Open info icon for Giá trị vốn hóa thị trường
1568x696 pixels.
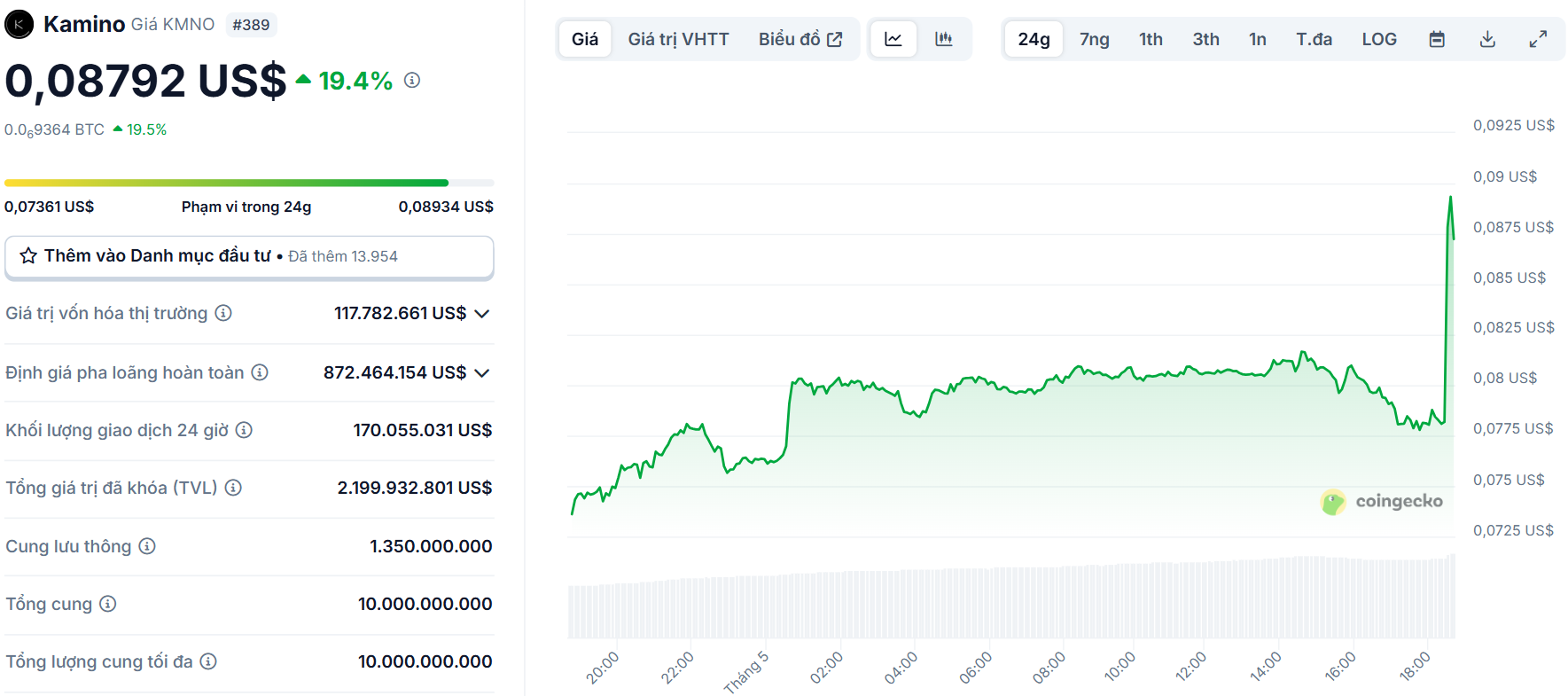pos(223,313)
